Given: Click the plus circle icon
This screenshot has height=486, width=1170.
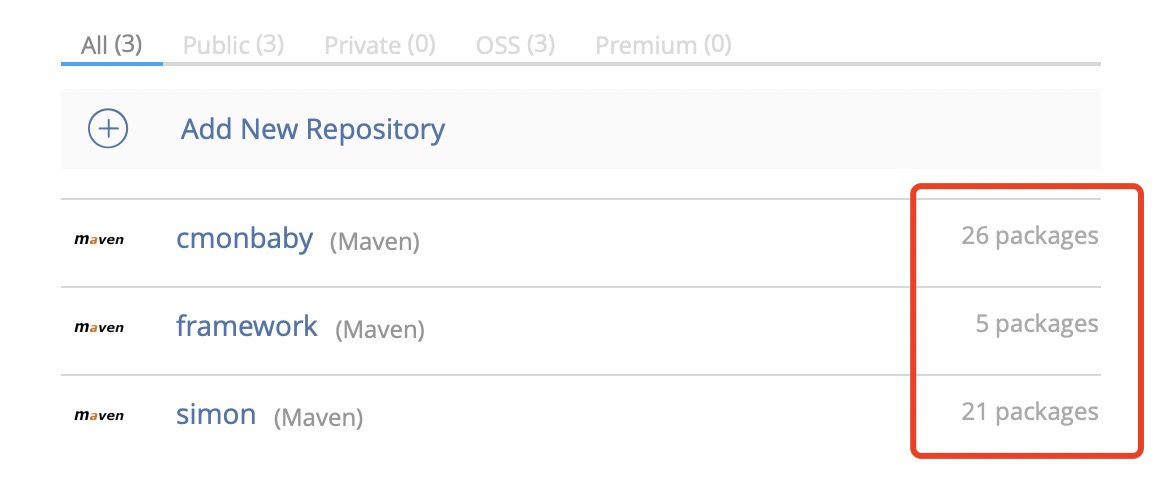Looking at the screenshot, I should tap(108, 128).
